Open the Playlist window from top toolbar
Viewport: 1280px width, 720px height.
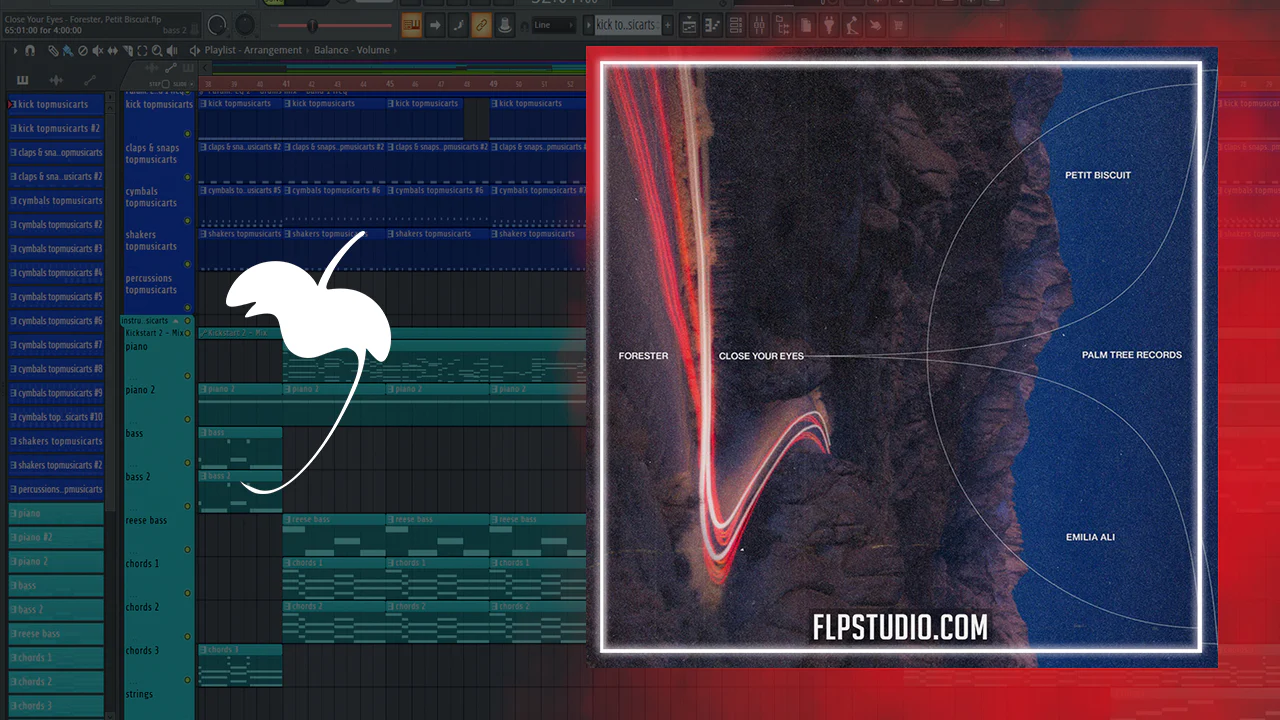(x=689, y=25)
